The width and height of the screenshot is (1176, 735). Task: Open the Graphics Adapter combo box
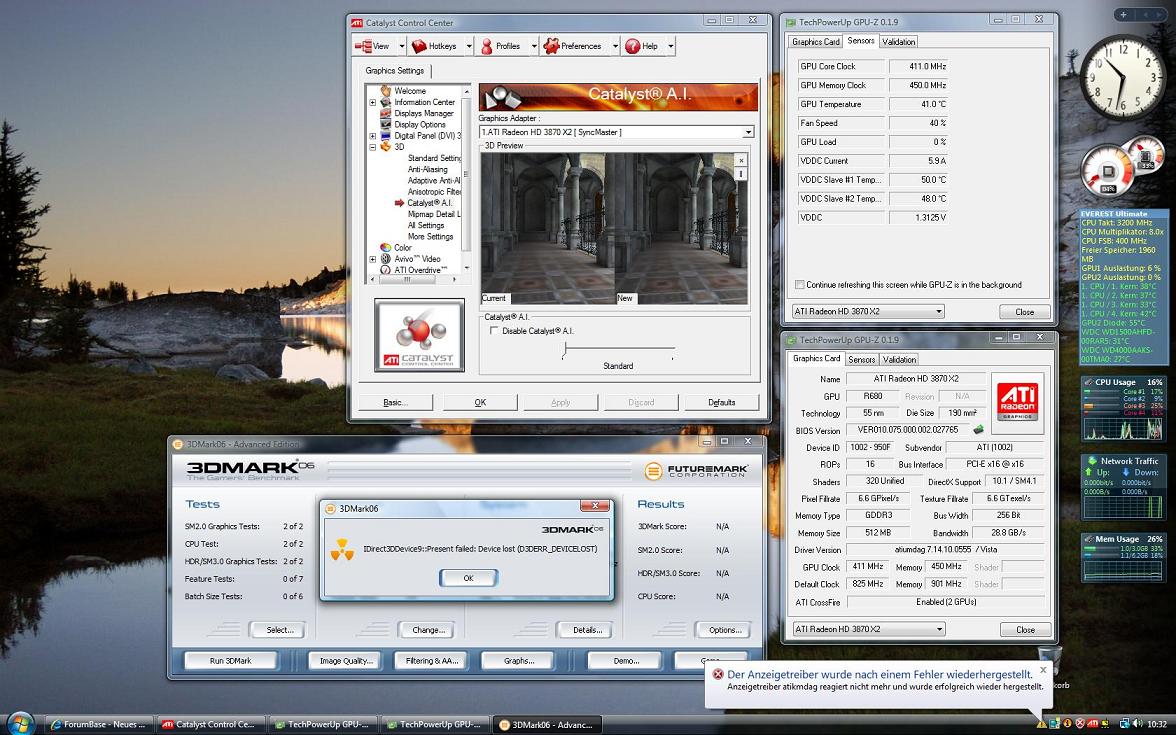pyautogui.click(x=616, y=132)
